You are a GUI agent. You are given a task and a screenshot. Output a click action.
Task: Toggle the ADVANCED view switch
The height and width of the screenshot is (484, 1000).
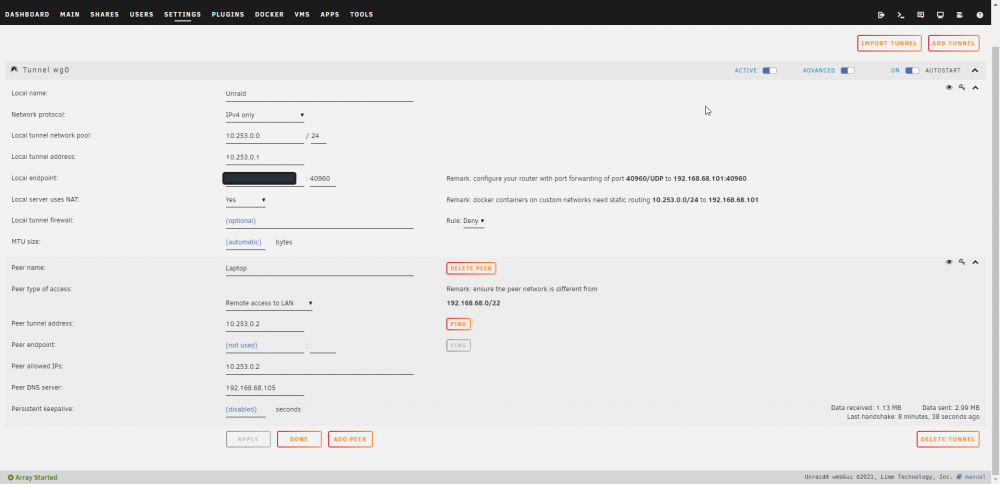coord(848,71)
